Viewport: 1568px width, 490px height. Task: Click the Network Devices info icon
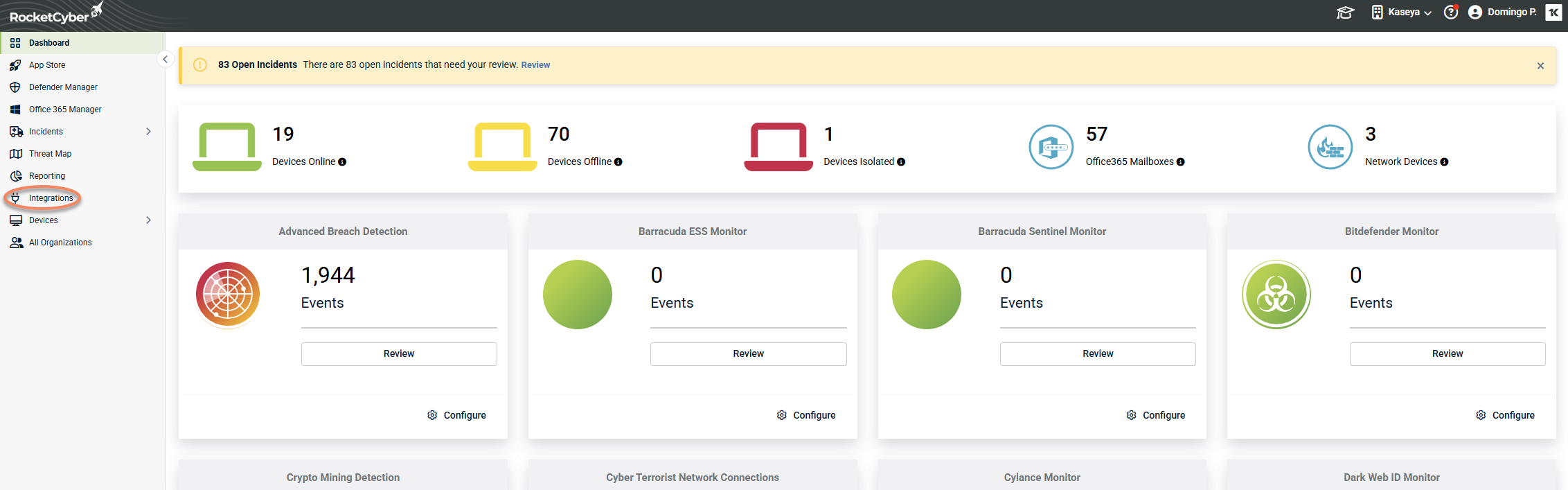(1444, 162)
